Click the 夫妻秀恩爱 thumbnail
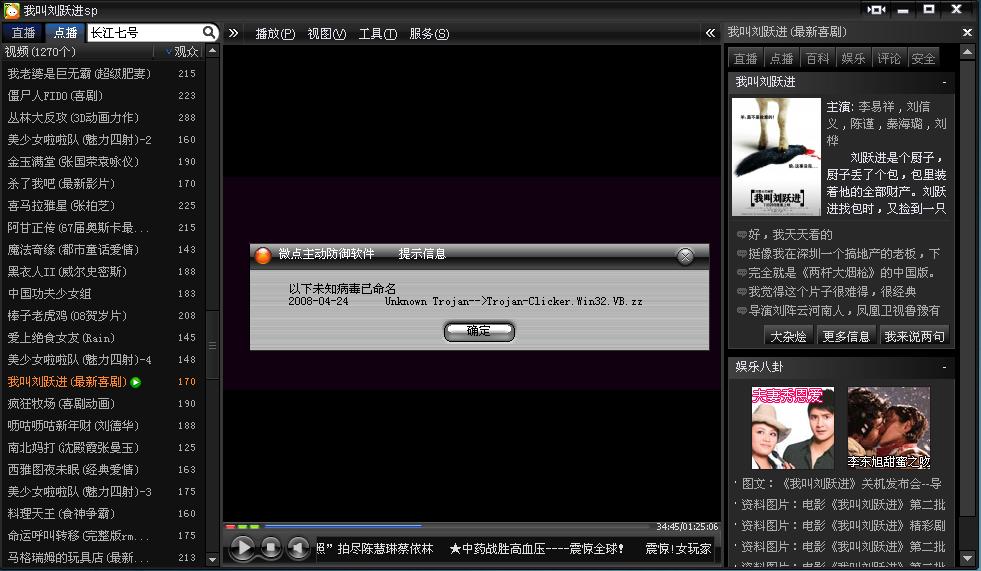The height and width of the screenshot is (571, 981). (793, 428)
